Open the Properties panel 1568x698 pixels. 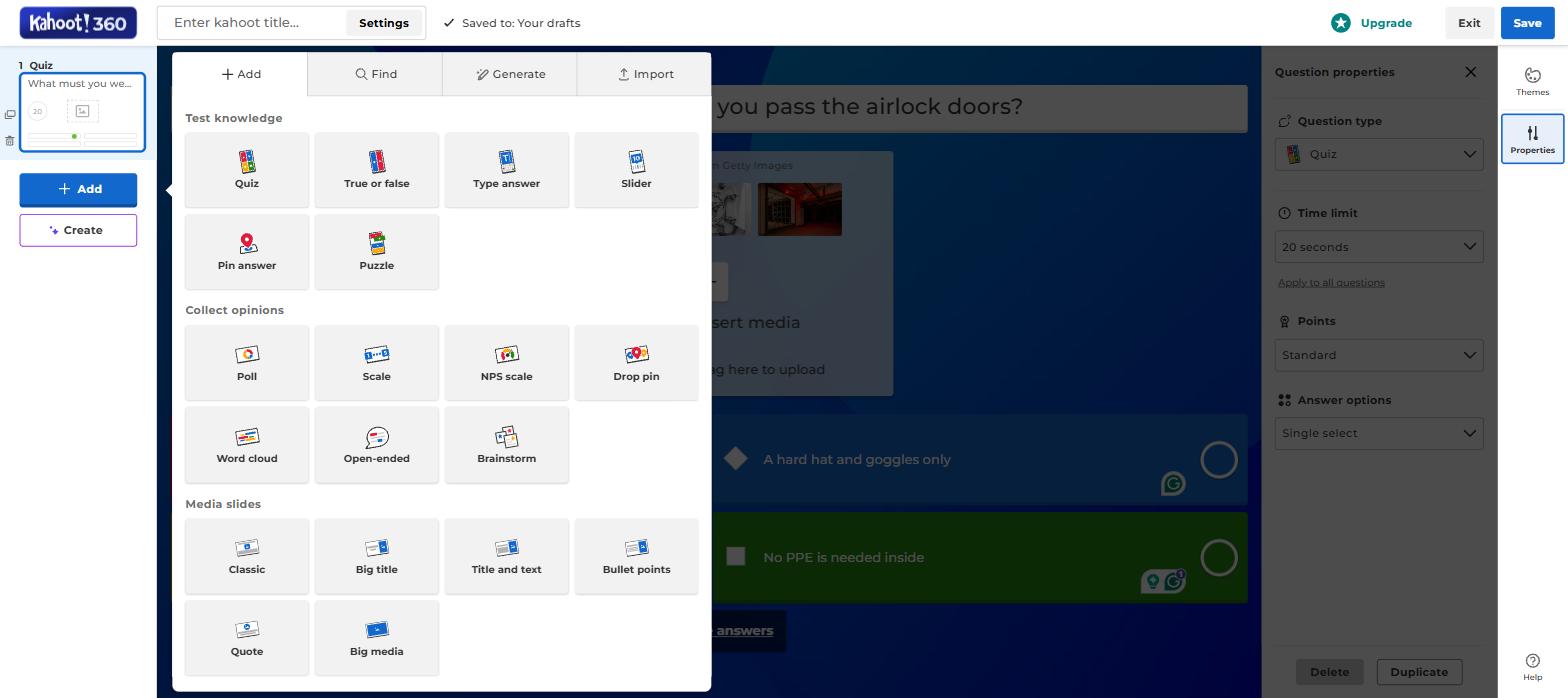point(1532,139)
